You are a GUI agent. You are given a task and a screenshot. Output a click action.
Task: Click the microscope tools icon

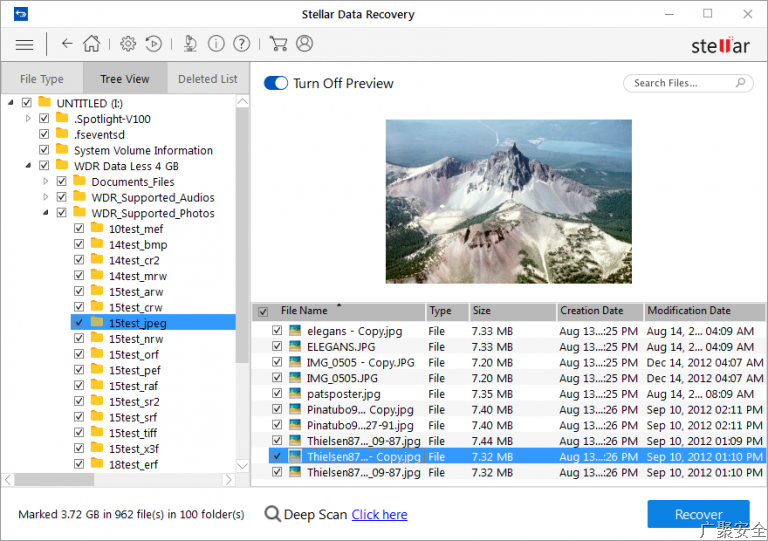tap(190, 44)
